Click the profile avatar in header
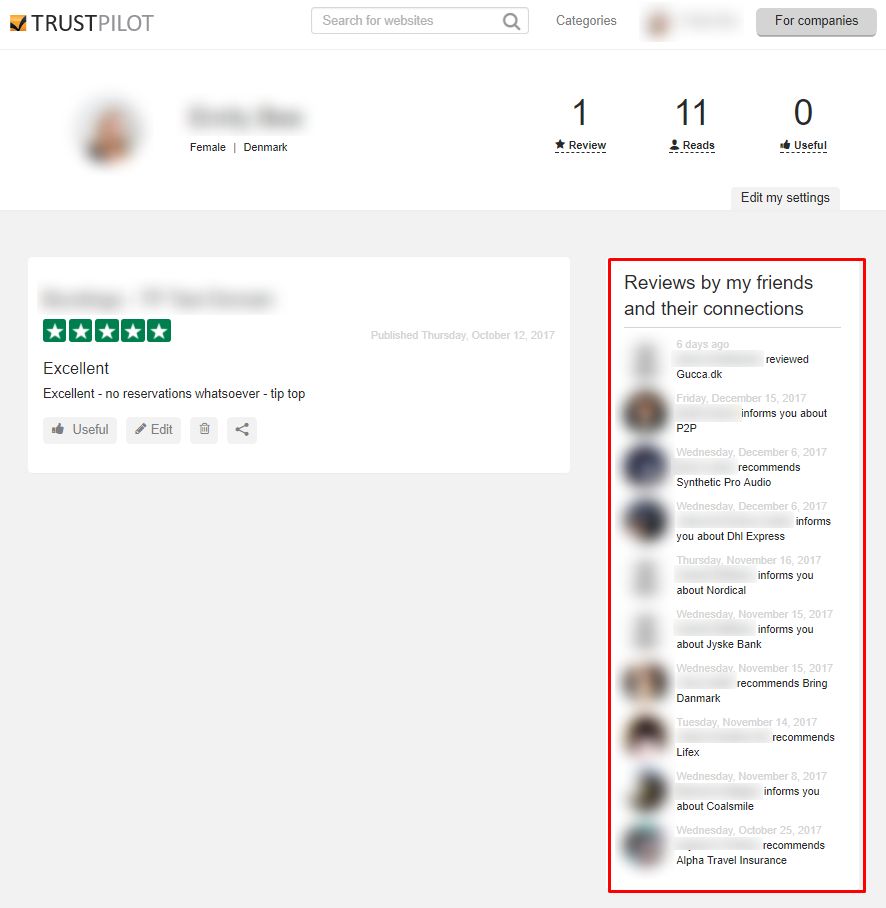Image resolution: width=886 pixels, height=908 pixels. coord(658,23)
